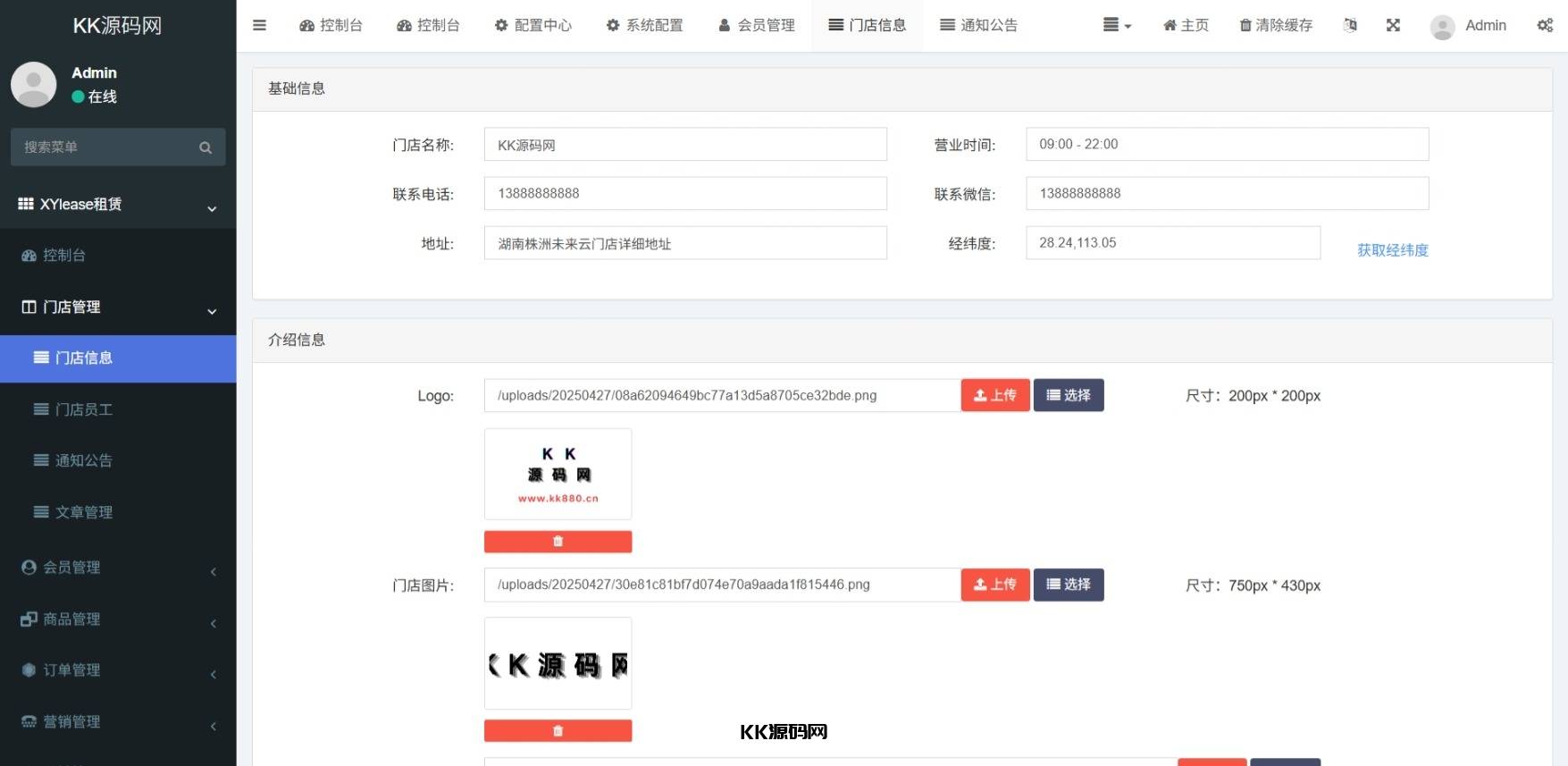Open the Logo image thumbnail
Screen dimensions: 1568x766
(x=558, y=474)
